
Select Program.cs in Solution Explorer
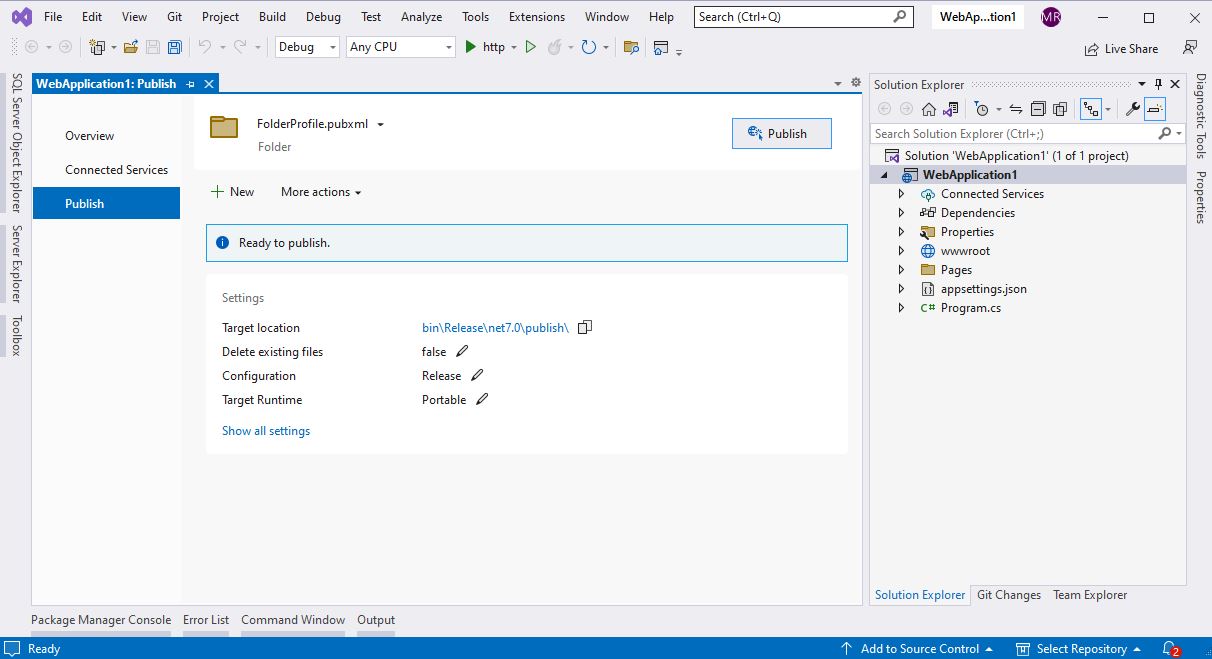tap(970, 308)
